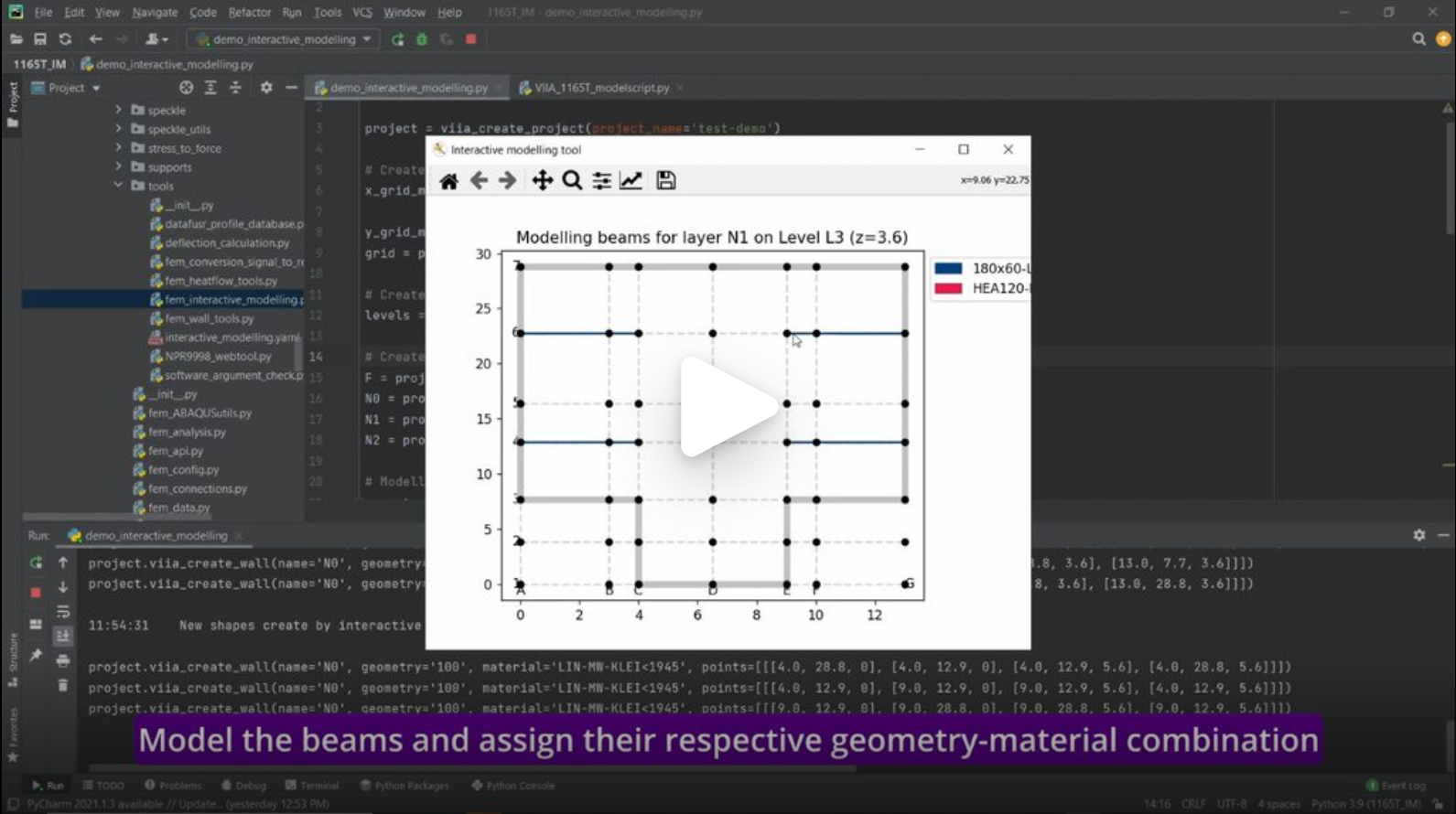Open Run panel settings gear
The height and width of the screenshot is (814, 1456).
pos(1419,535)
